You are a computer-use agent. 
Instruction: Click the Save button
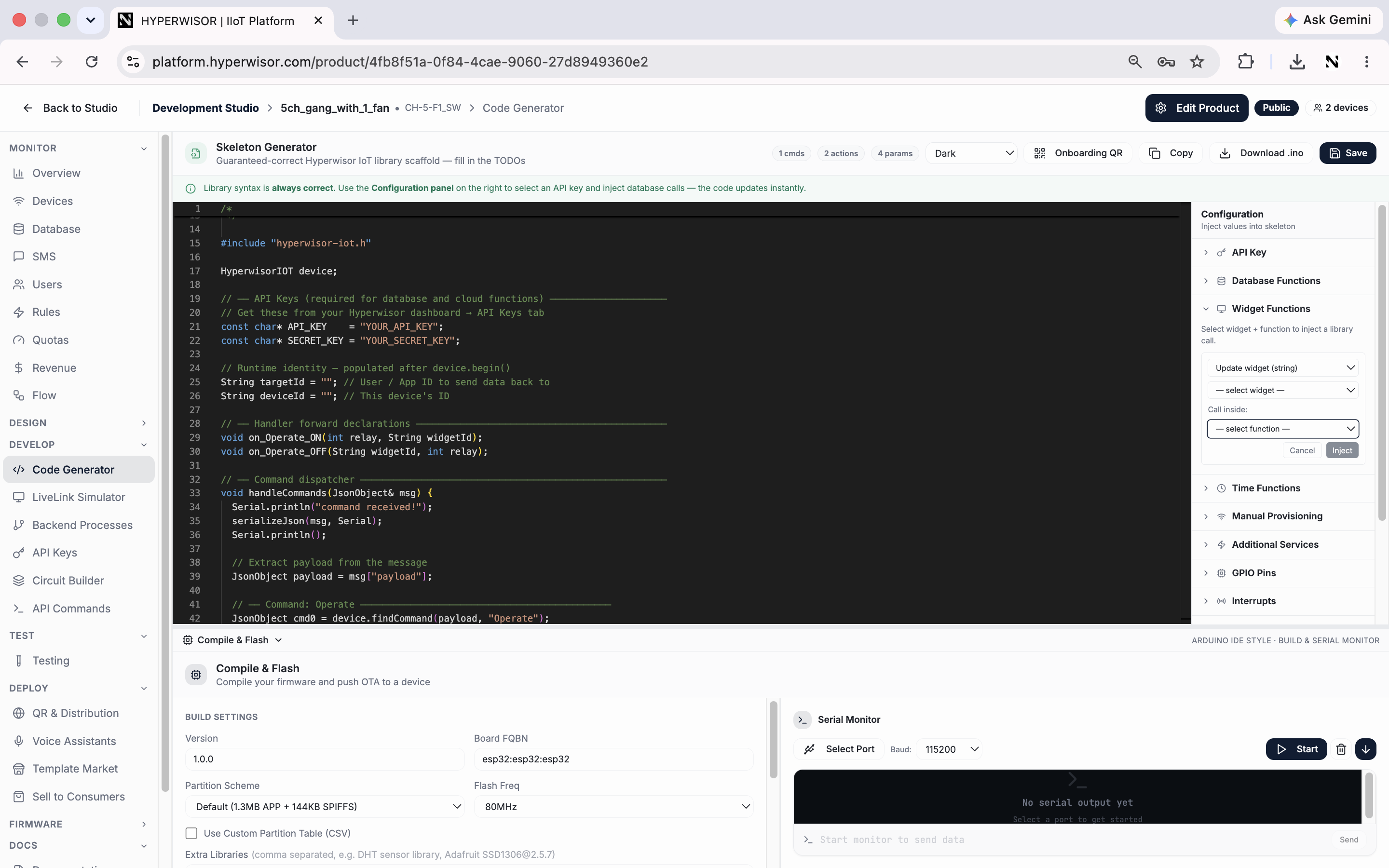pos(1347,153)
